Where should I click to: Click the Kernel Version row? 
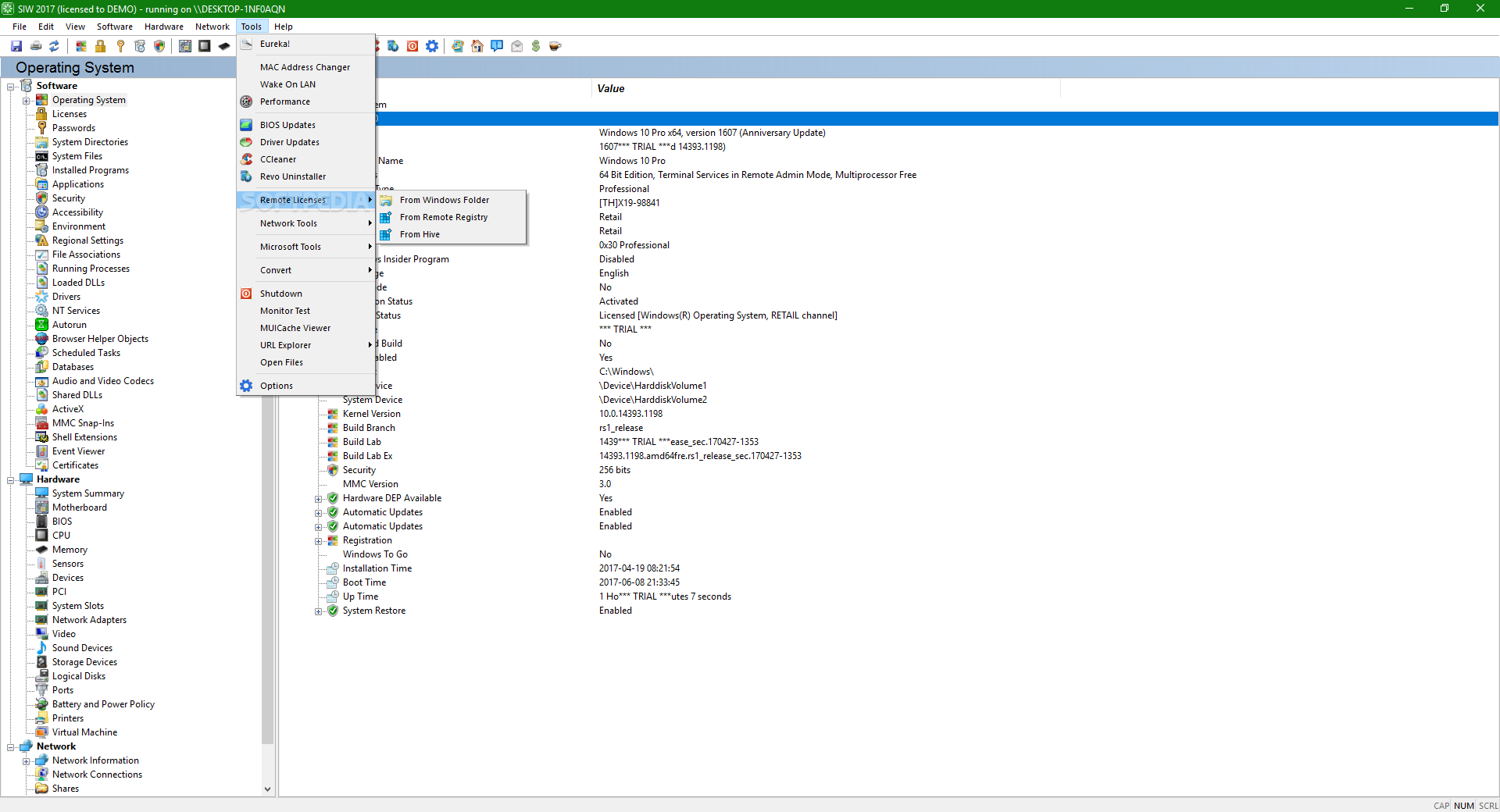click(x=372, y=414)
